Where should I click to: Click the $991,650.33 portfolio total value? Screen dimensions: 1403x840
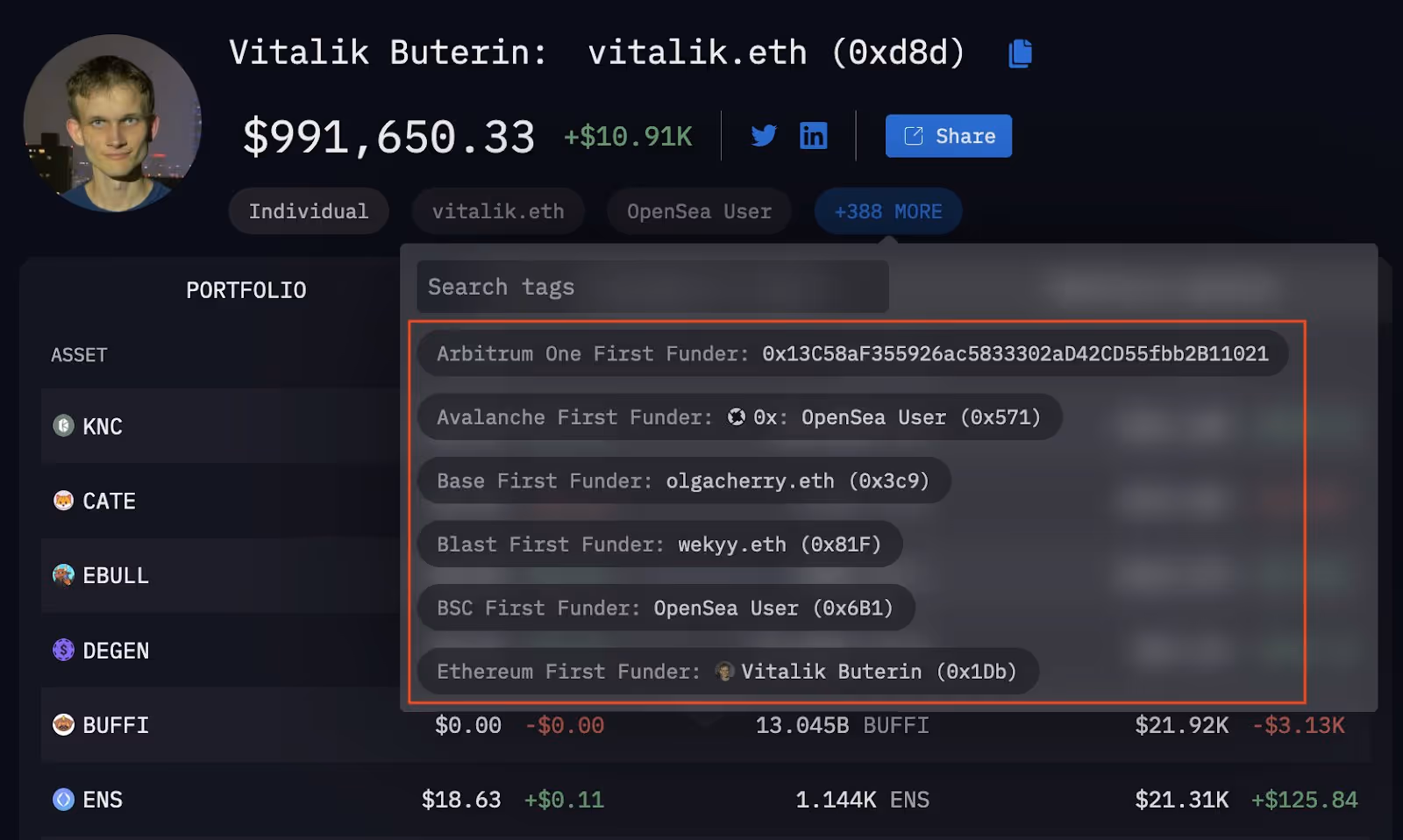coord(388,138)
